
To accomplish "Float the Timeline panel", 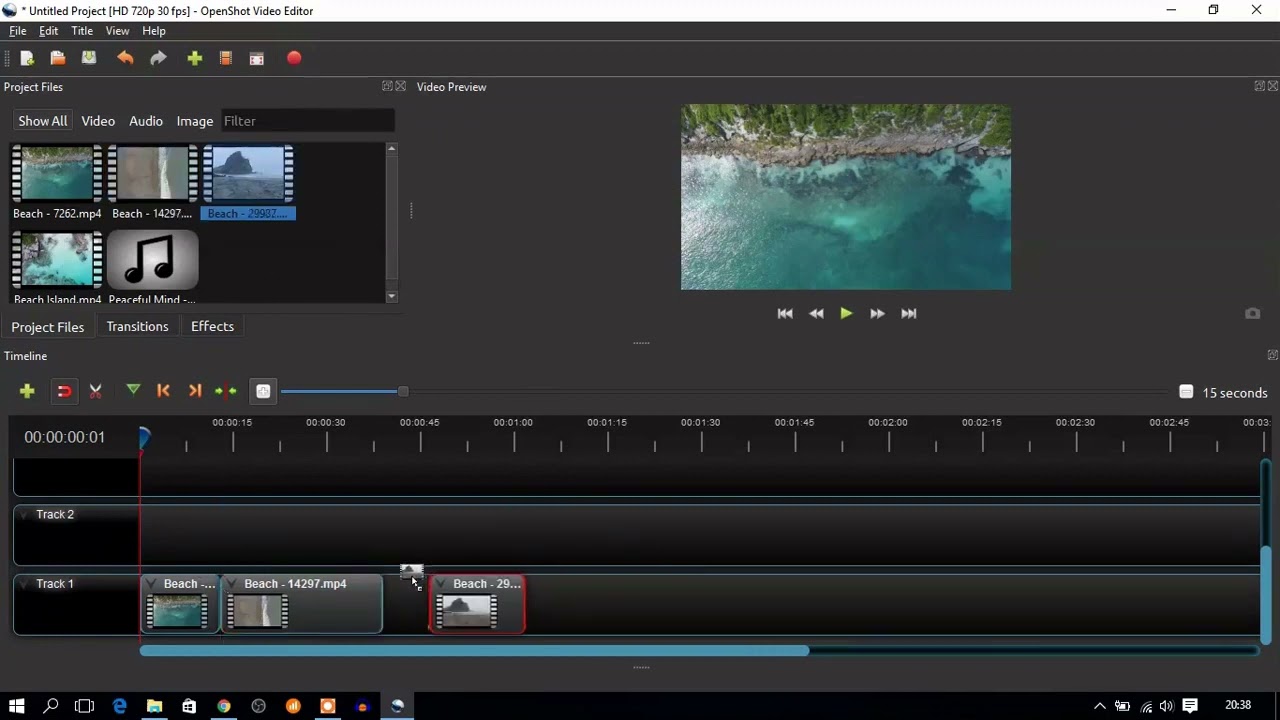I will [x=1272, y=355].
